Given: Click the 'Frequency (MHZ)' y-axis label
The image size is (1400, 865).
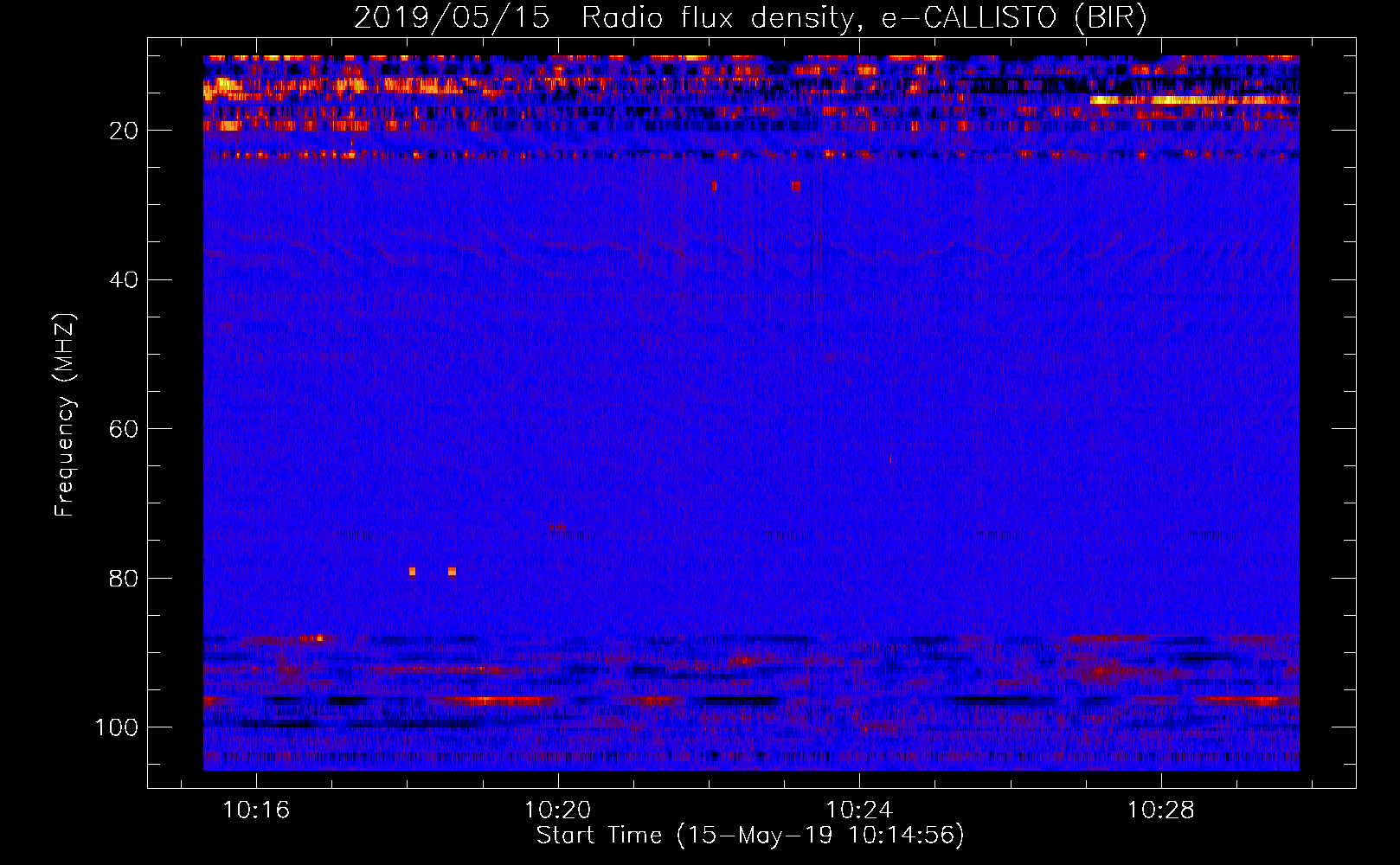Looking at the screenshot, I should (66, 414).
